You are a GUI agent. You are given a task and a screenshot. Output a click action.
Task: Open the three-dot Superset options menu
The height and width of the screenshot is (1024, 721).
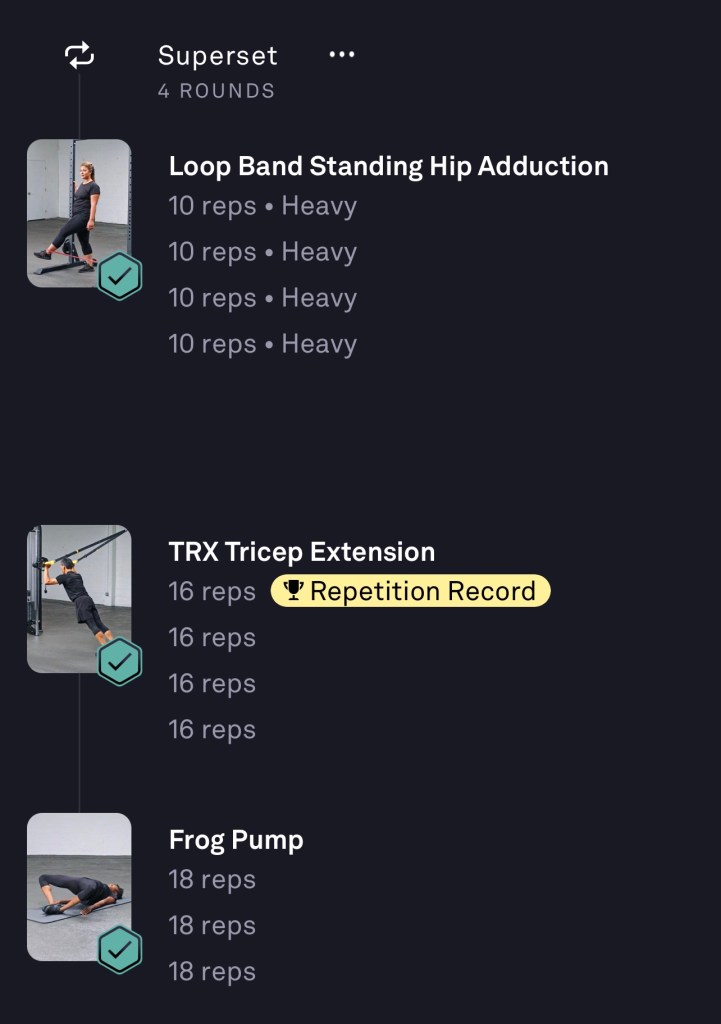point(342,55)
